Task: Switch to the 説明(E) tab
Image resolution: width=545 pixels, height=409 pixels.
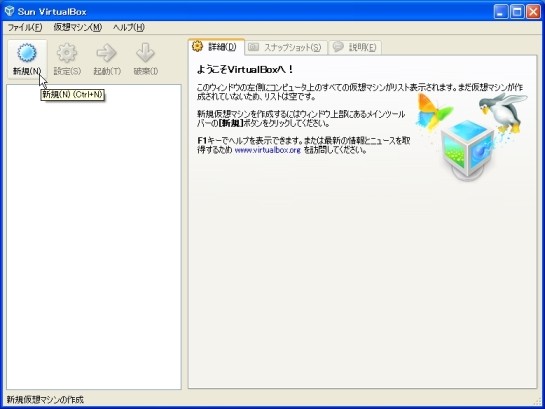Action: (355, 48)
